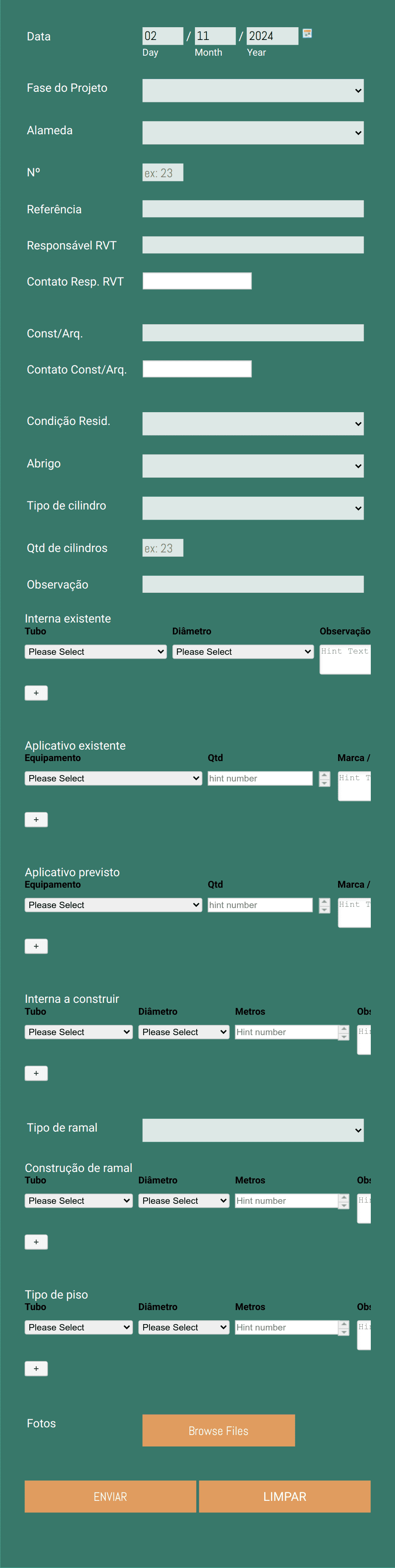This screenshot has height=1568, width=395.
Task: Focus the Contato Resp. RVT field
Action: [x=197, y=281]
